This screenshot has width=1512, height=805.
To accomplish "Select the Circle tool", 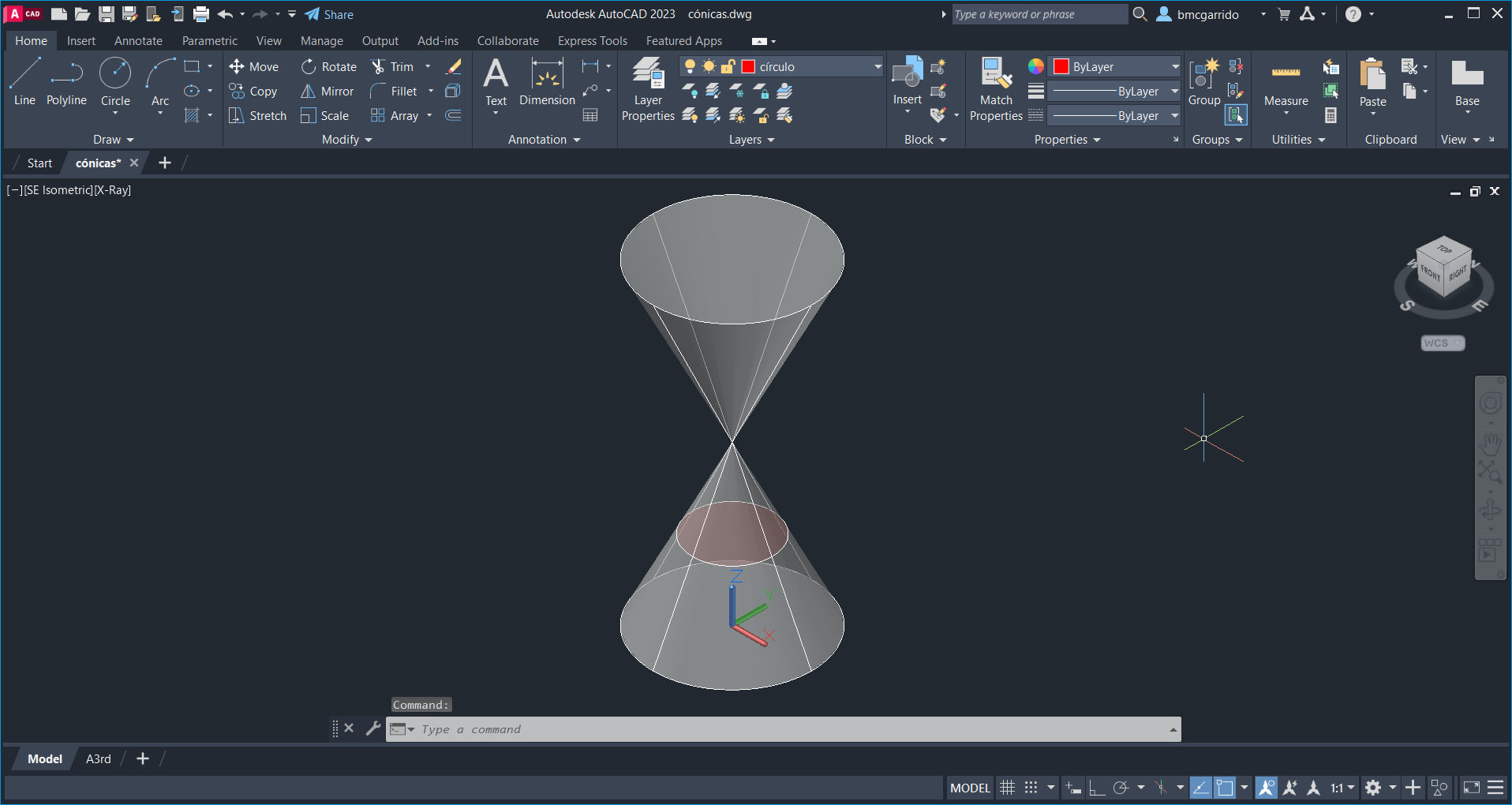I will (x=115, y=81).
